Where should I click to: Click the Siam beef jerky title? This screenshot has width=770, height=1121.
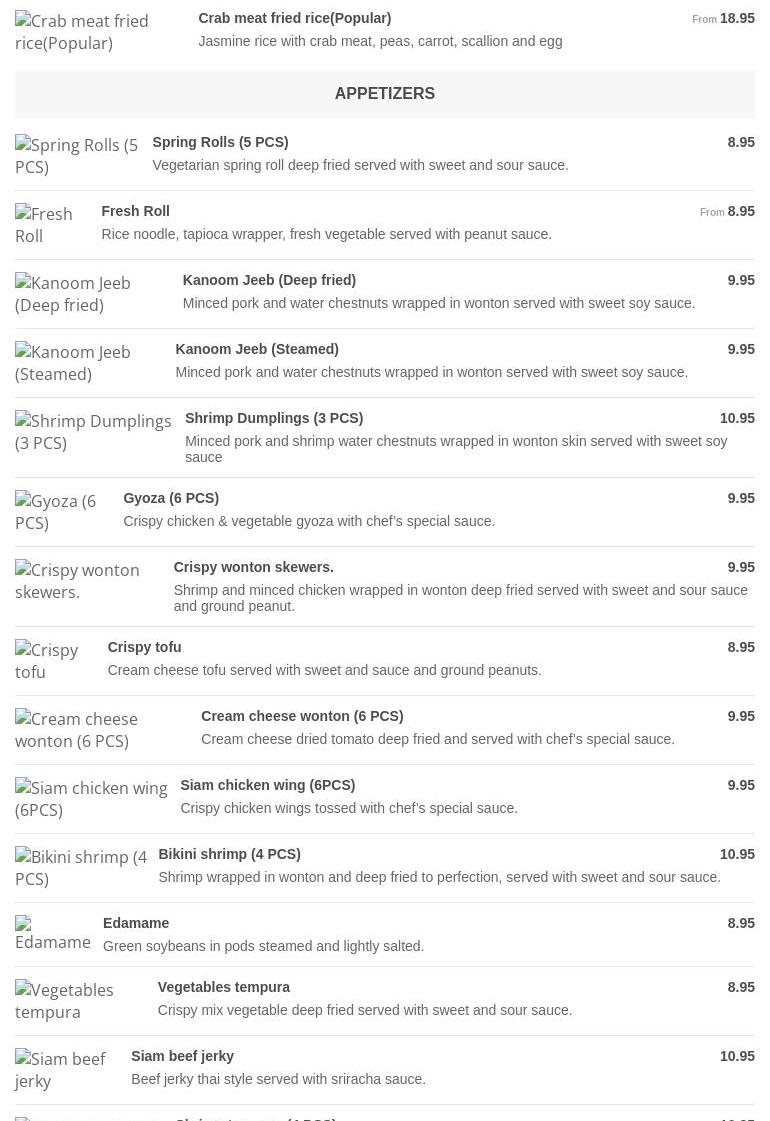182,1056
